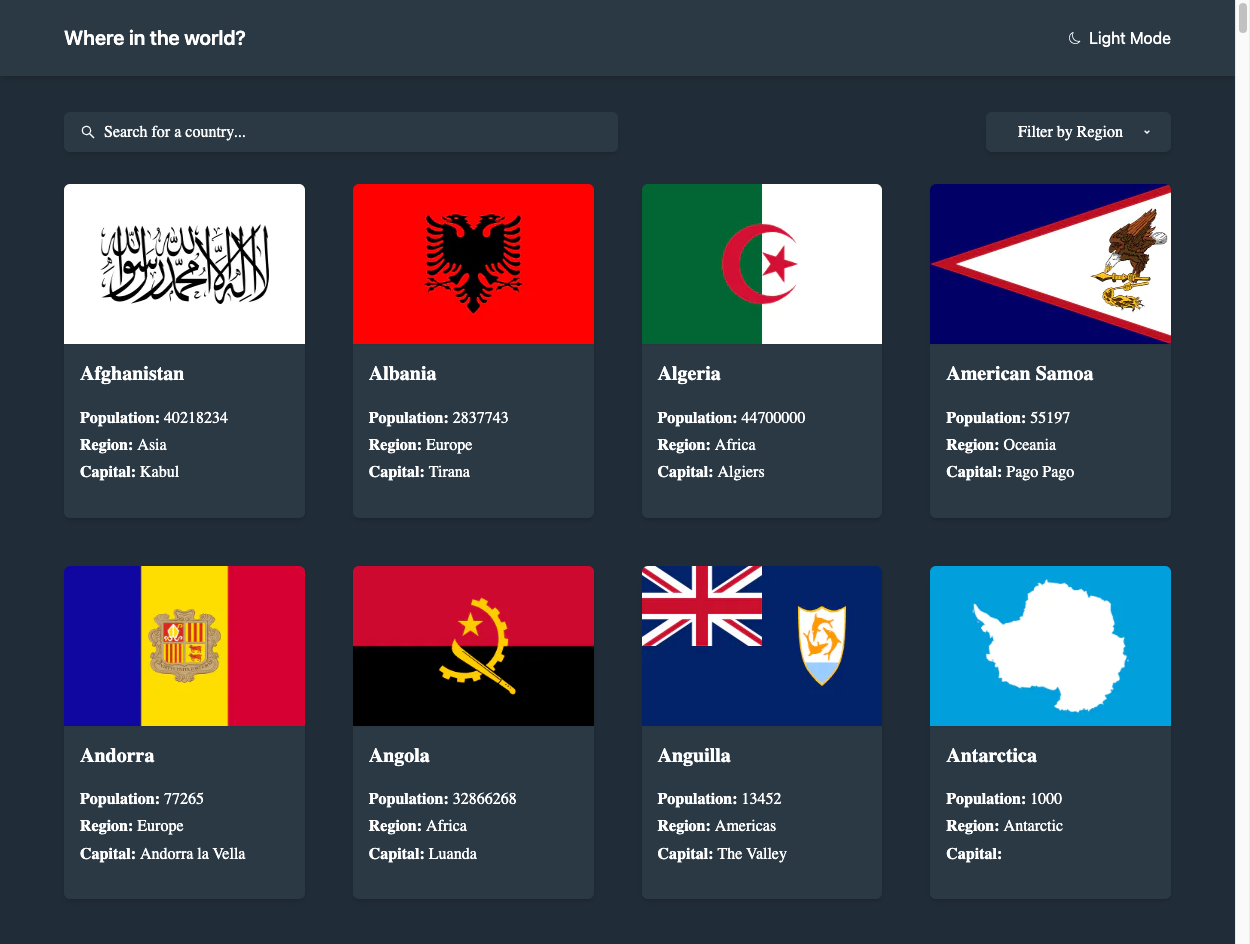Image resolution: width=1250 pixels, height=944 pixels.
Task: Click the Filter by Region chevron arrow
Action: click(1147, 132)
